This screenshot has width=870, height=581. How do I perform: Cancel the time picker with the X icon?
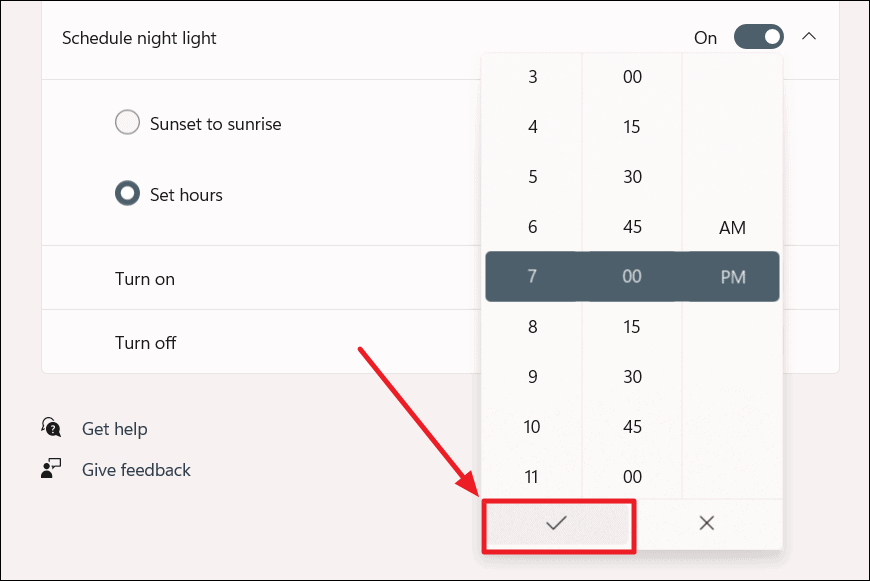point(707,522)
